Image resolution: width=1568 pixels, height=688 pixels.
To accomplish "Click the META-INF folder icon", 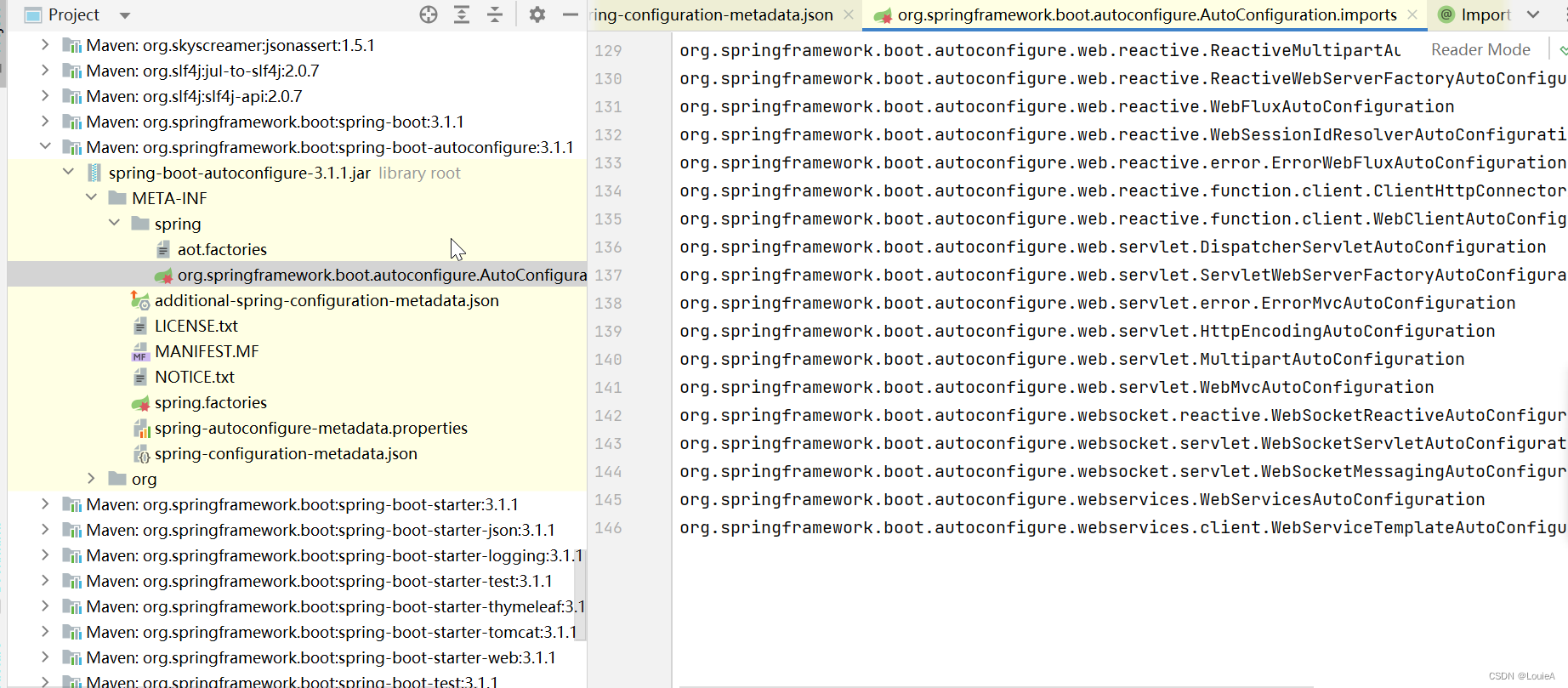I will point(118,198).
